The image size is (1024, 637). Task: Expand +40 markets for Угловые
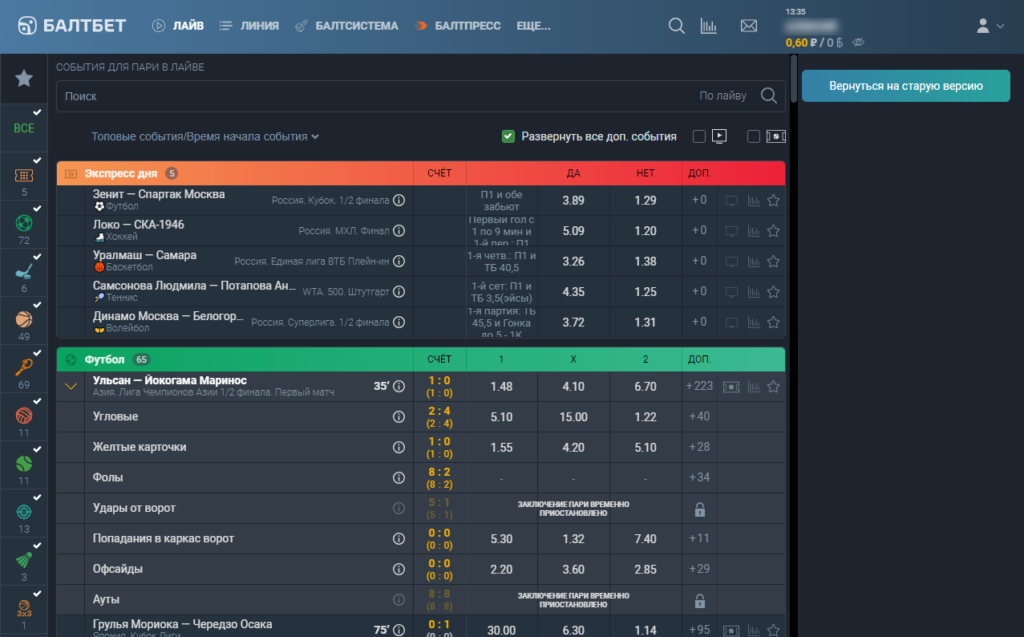click(x=699, y=416)
